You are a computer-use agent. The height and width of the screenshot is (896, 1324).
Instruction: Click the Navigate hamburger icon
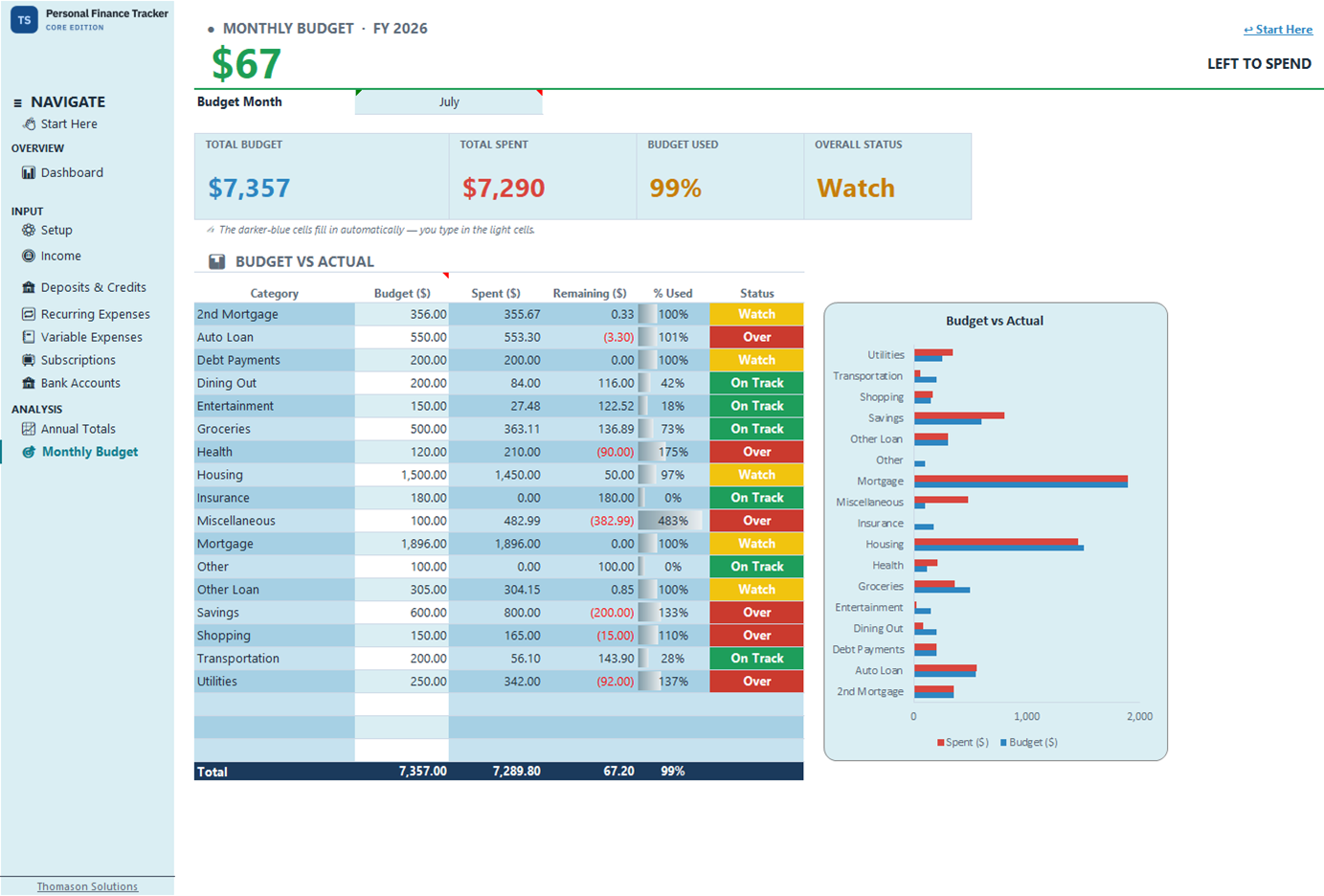click(x=17, y=102)
